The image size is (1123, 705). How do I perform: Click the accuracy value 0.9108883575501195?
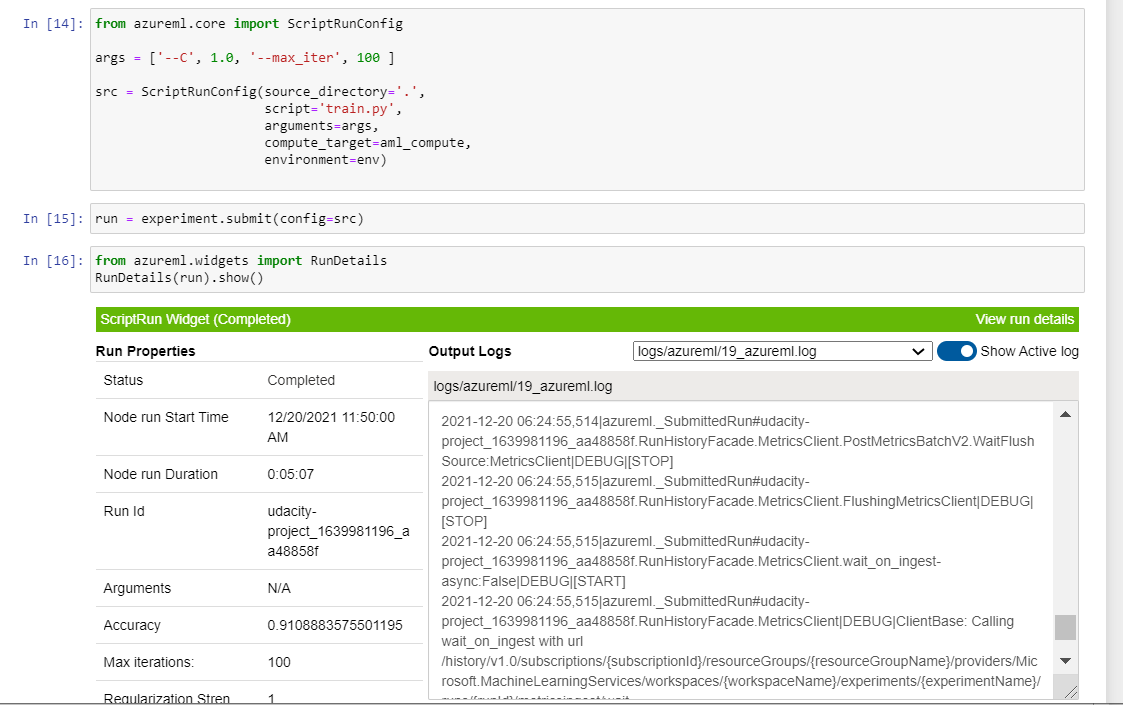pyautogui.click(x=334, y=625)
